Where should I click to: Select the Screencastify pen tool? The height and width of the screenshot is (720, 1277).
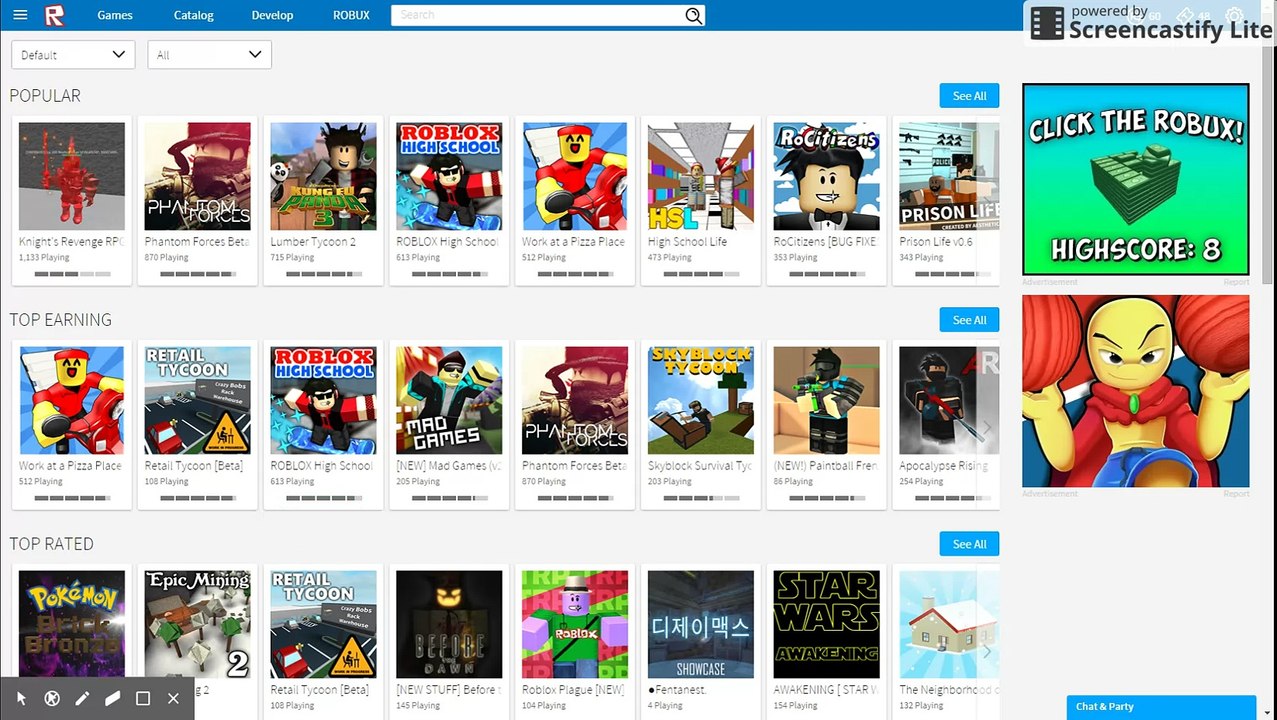click(x=82, y=698)
